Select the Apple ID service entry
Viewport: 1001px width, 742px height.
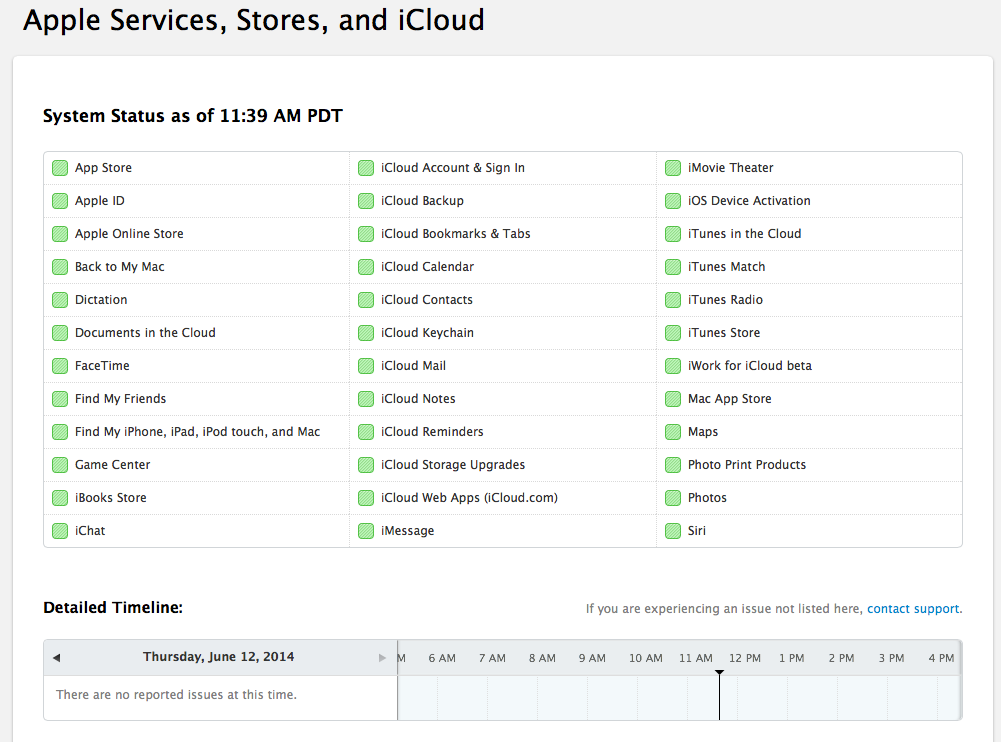pos(100,201)
